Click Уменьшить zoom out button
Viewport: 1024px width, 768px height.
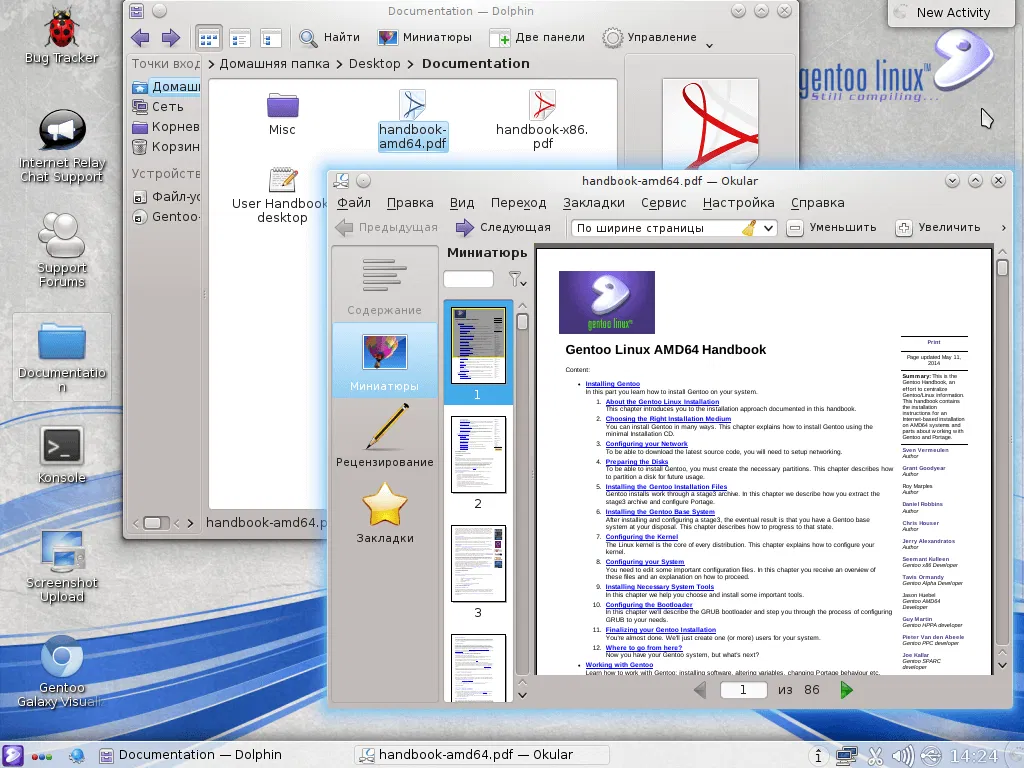(x=832, y=227)
